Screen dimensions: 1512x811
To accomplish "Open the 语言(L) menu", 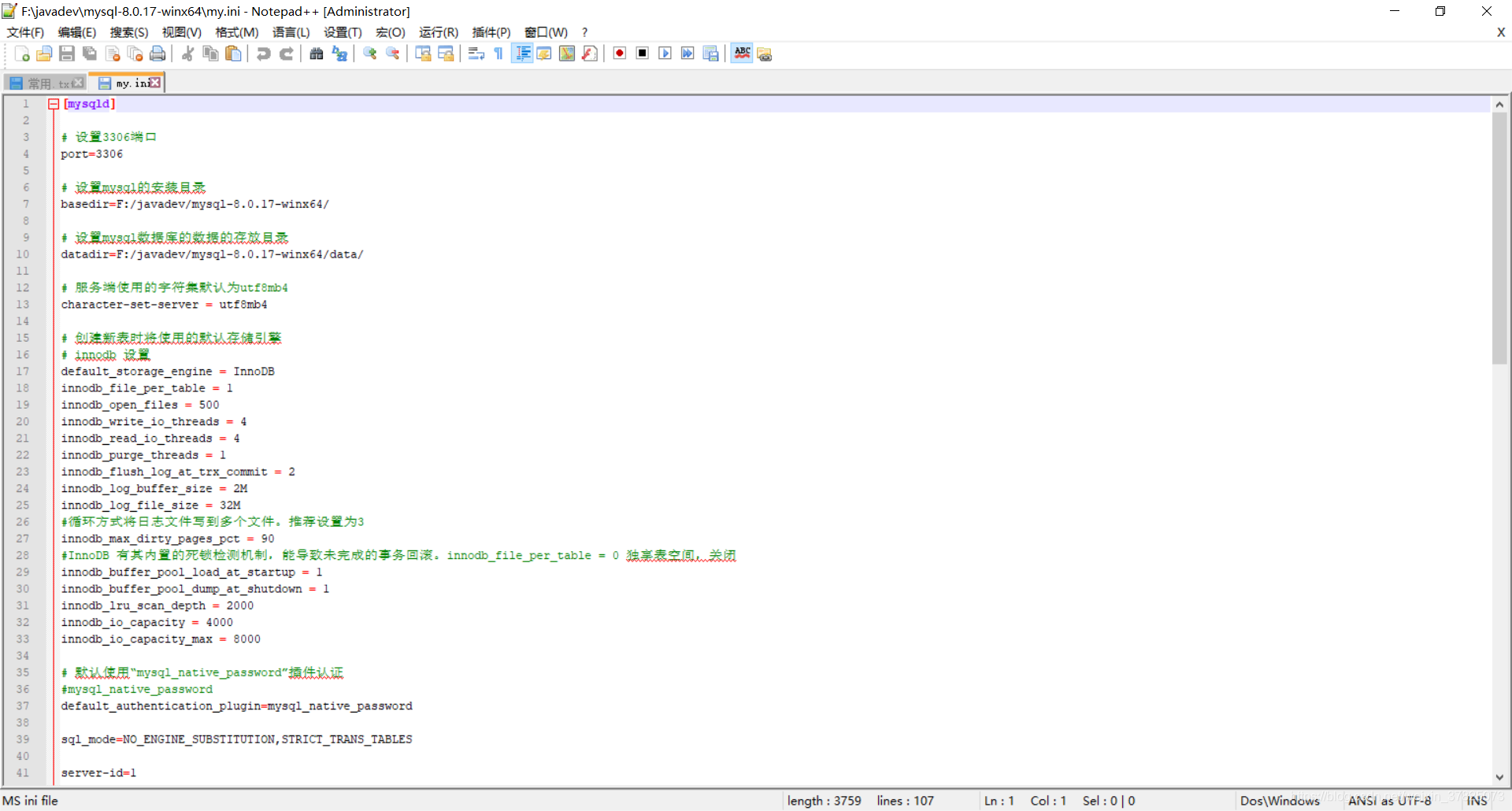I will 291,32.
